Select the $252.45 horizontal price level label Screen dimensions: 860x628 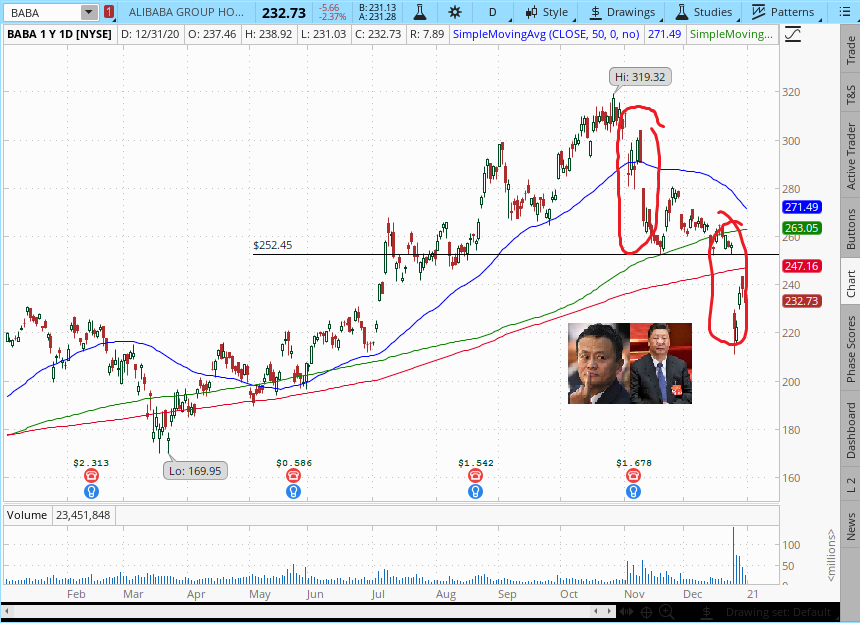[x=273, y=245]
